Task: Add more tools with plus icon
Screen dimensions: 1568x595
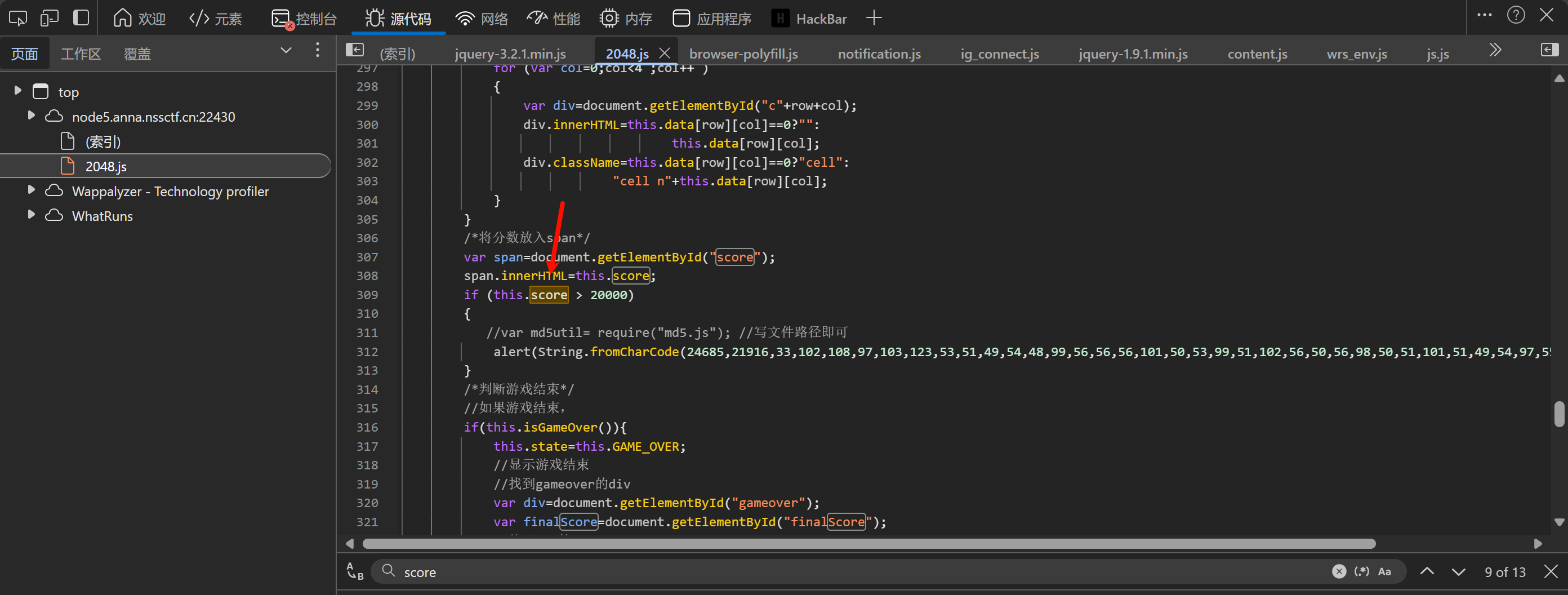Action: [x=874, y=18]
